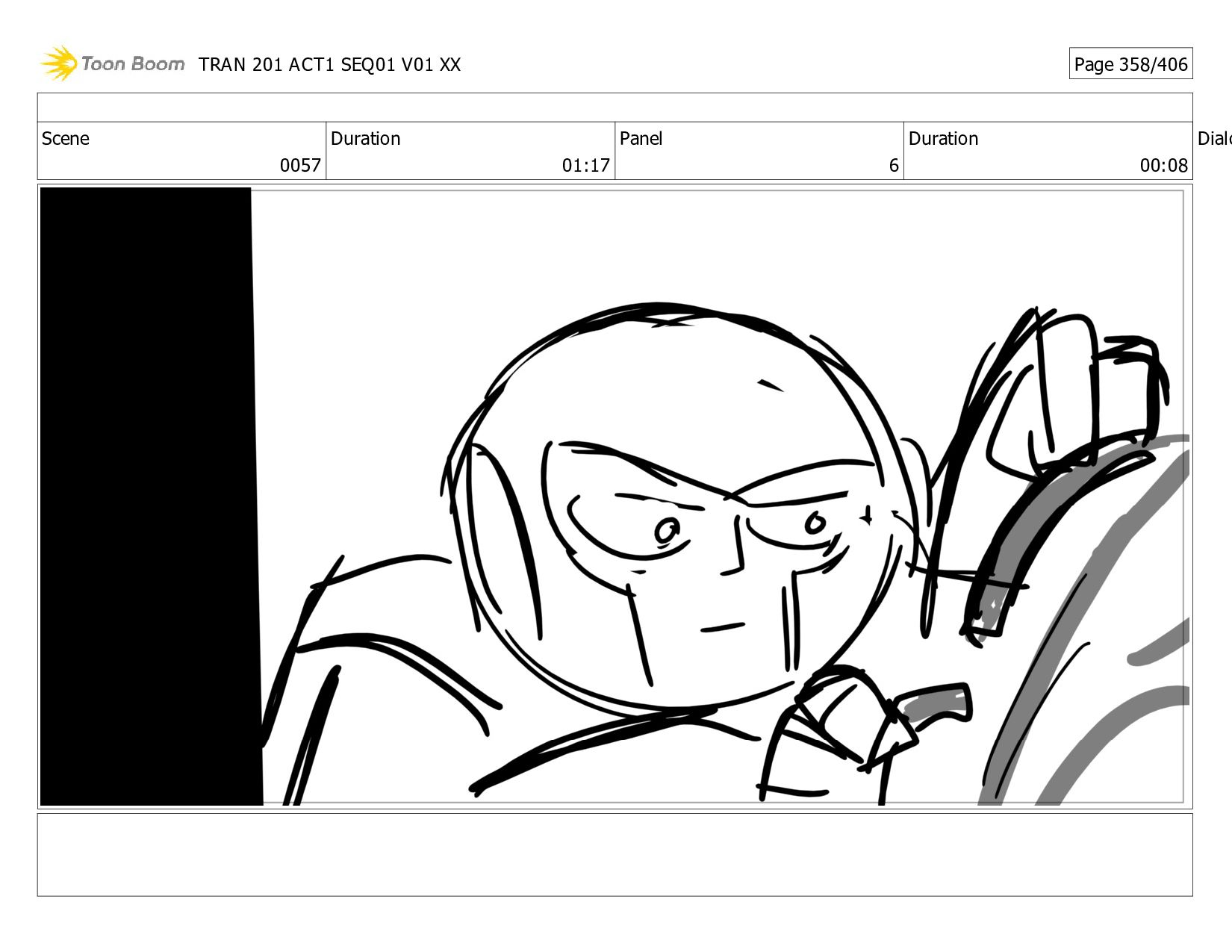This screenshot has width=1232, height=952.
Task: Click the storyboard panel sketch of the helmeted character
Action: [615, 497]
